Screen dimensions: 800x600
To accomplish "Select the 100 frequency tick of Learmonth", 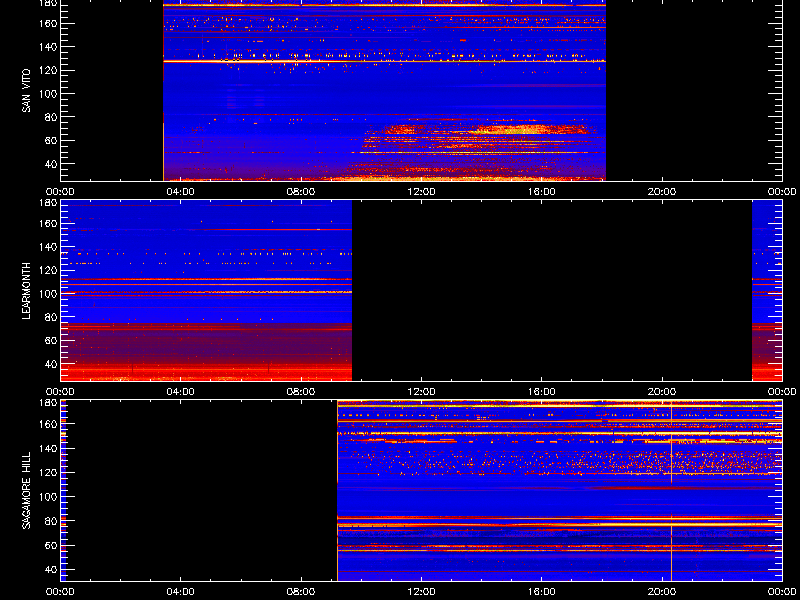I will tap(50, 294).
